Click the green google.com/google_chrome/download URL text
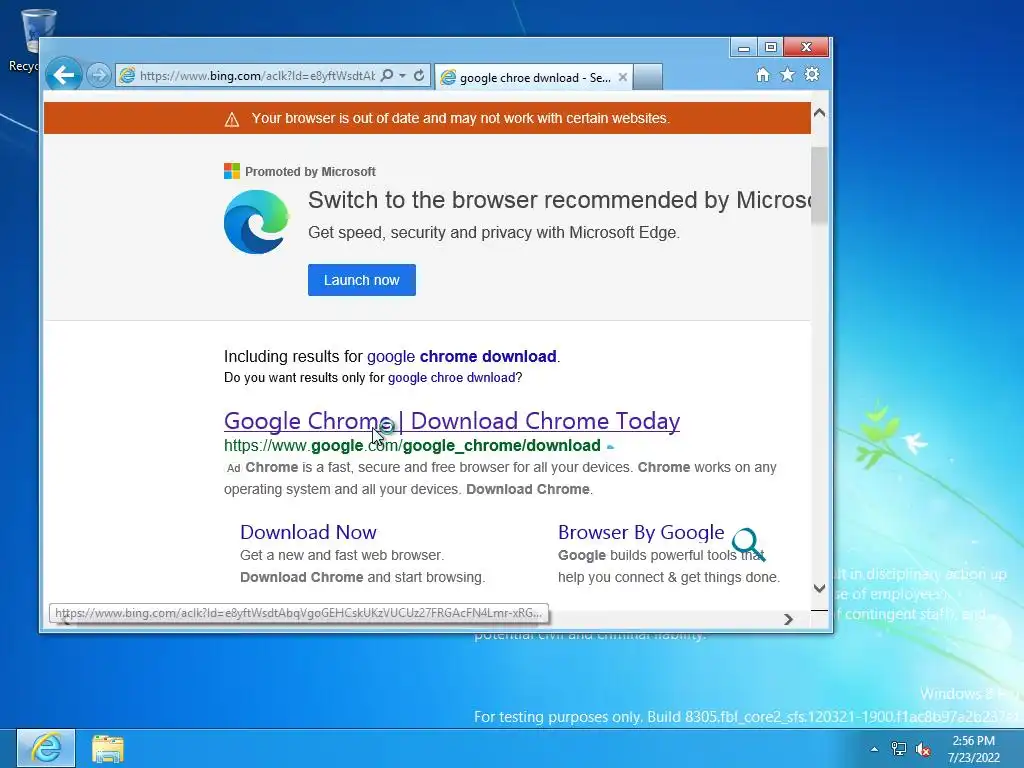 point(412,446)
